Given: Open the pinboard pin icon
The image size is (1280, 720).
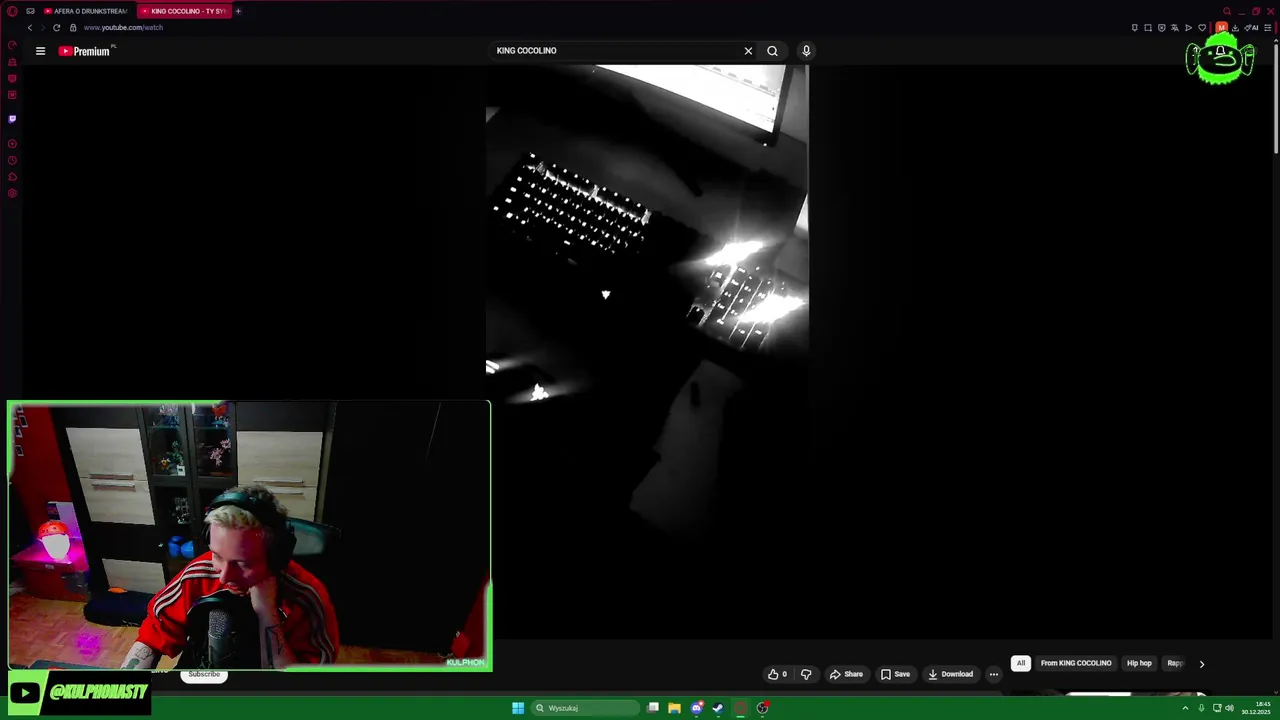Looking at the screenshot, I should (x=1135, y=27).
